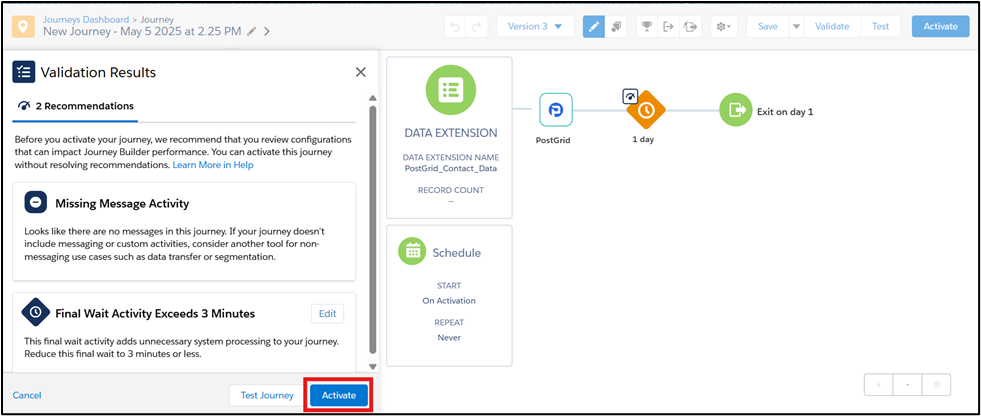Click the On Activation start value
Viewport: 981px width, 416px height.
coord(449,300)
